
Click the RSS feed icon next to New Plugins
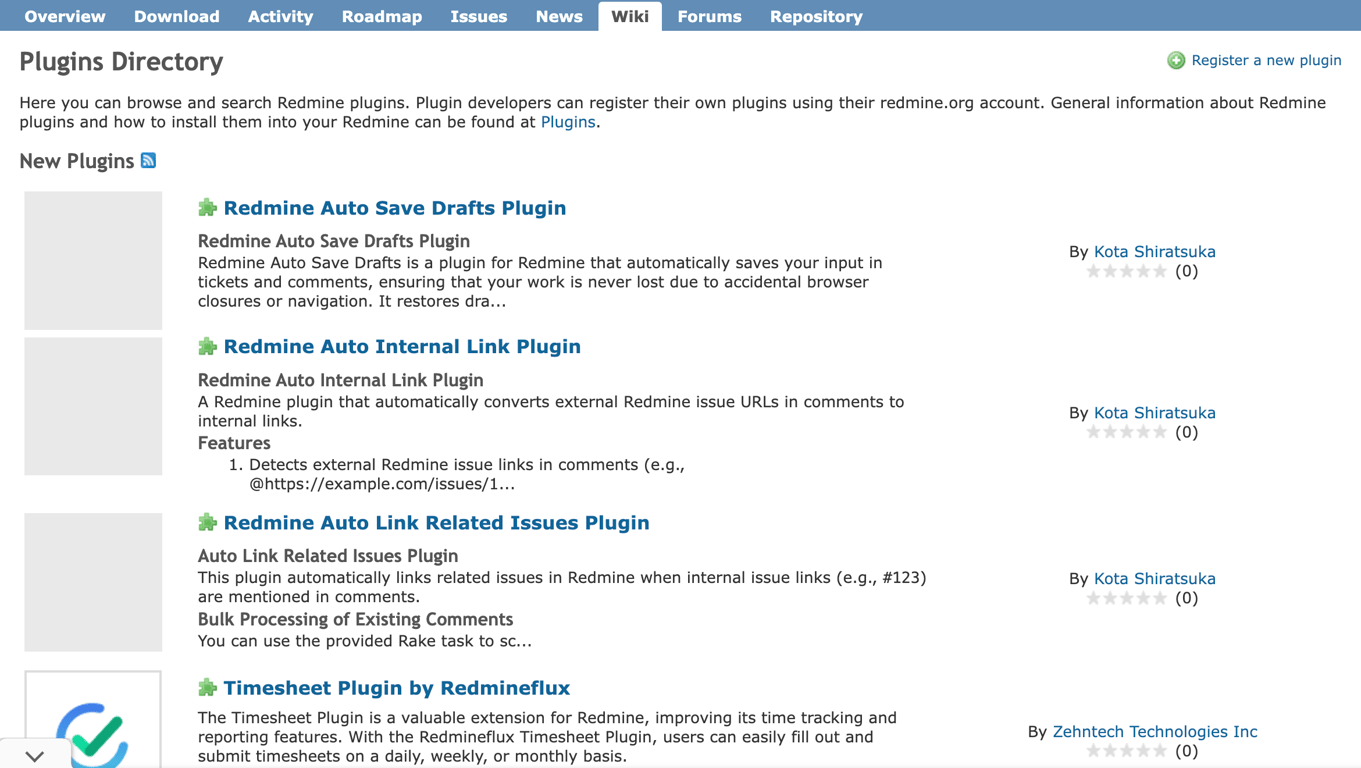[148, 160]
